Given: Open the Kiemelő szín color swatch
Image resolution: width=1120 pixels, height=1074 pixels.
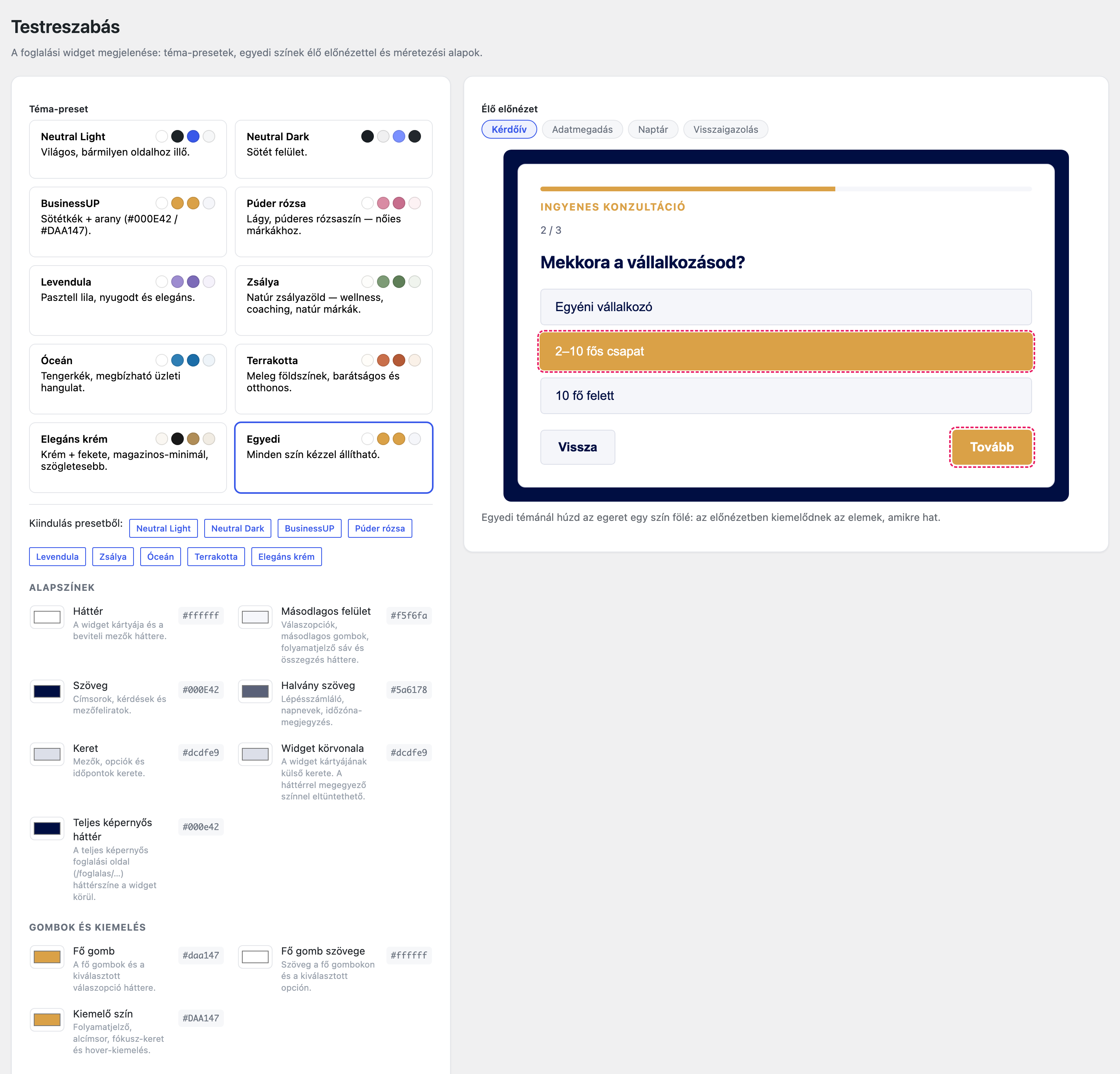Looking at the screenshot, I should 47,1020.
